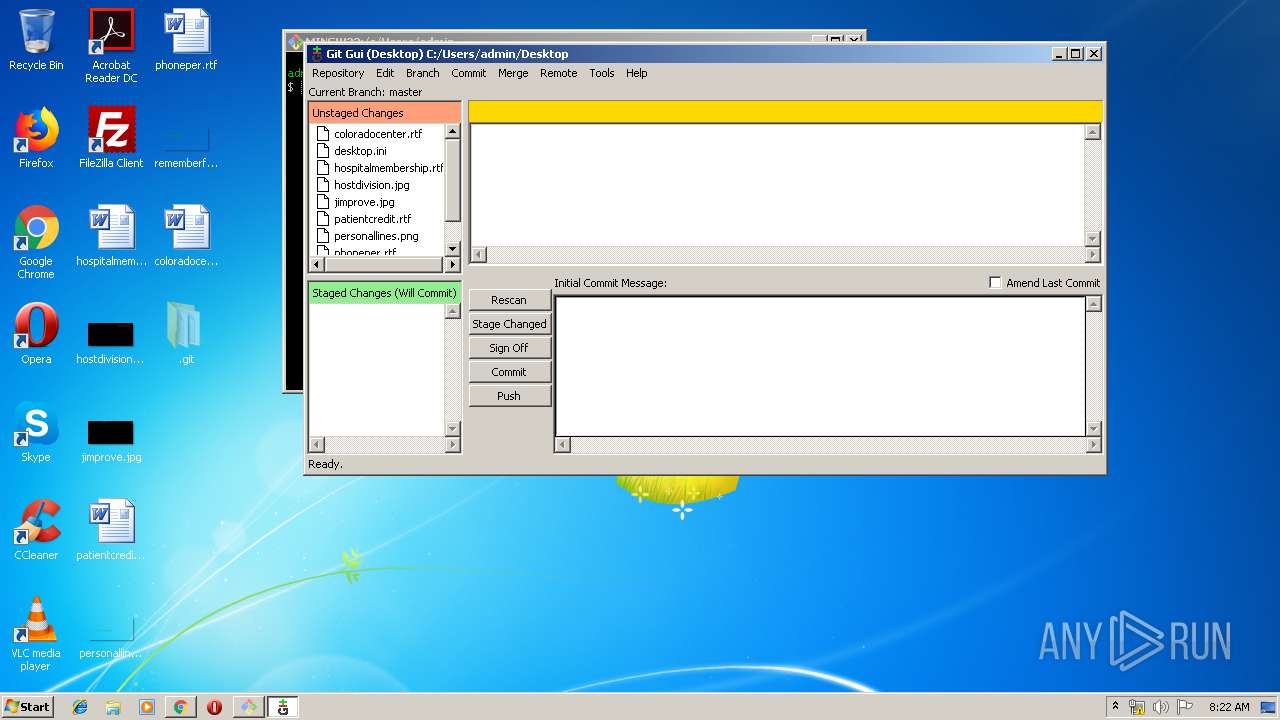Click right arrow of unstaged horizontal scrollbar
Viewport: 1280px width, 720px height.
tap(452, 265)
